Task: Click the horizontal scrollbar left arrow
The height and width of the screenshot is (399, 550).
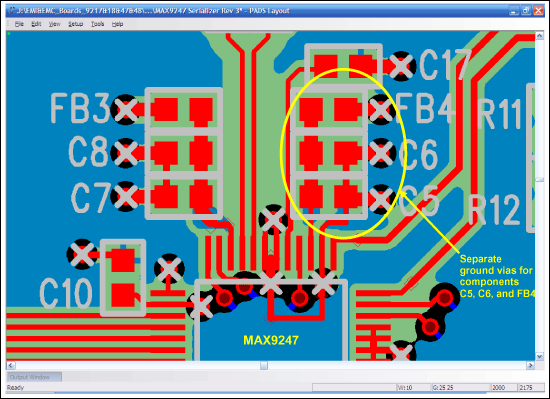Action: (x=11, y=366)
